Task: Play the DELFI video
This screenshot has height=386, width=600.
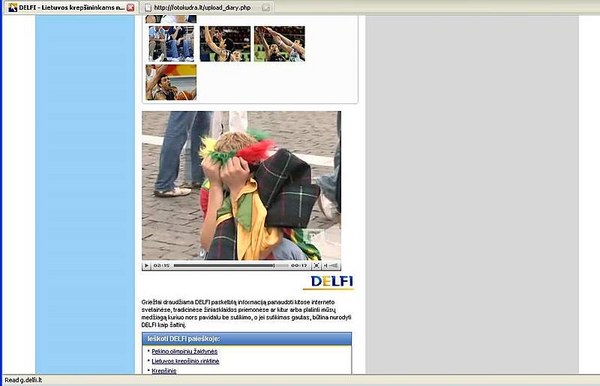Action: click(x=146, y=265)
